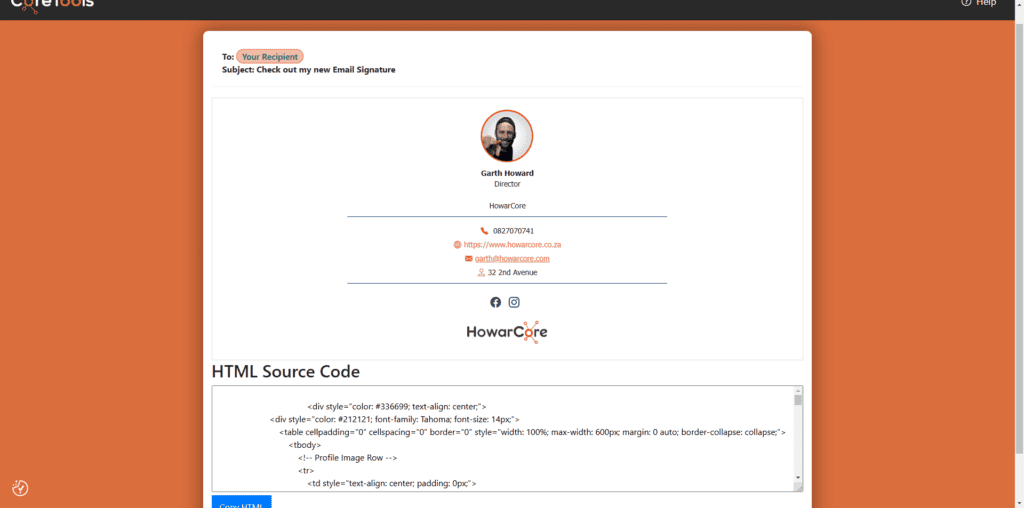Click the phone icon beside 0827070741
The width and height of the screenshot is (1024, 508).
(x=484, y=230)
